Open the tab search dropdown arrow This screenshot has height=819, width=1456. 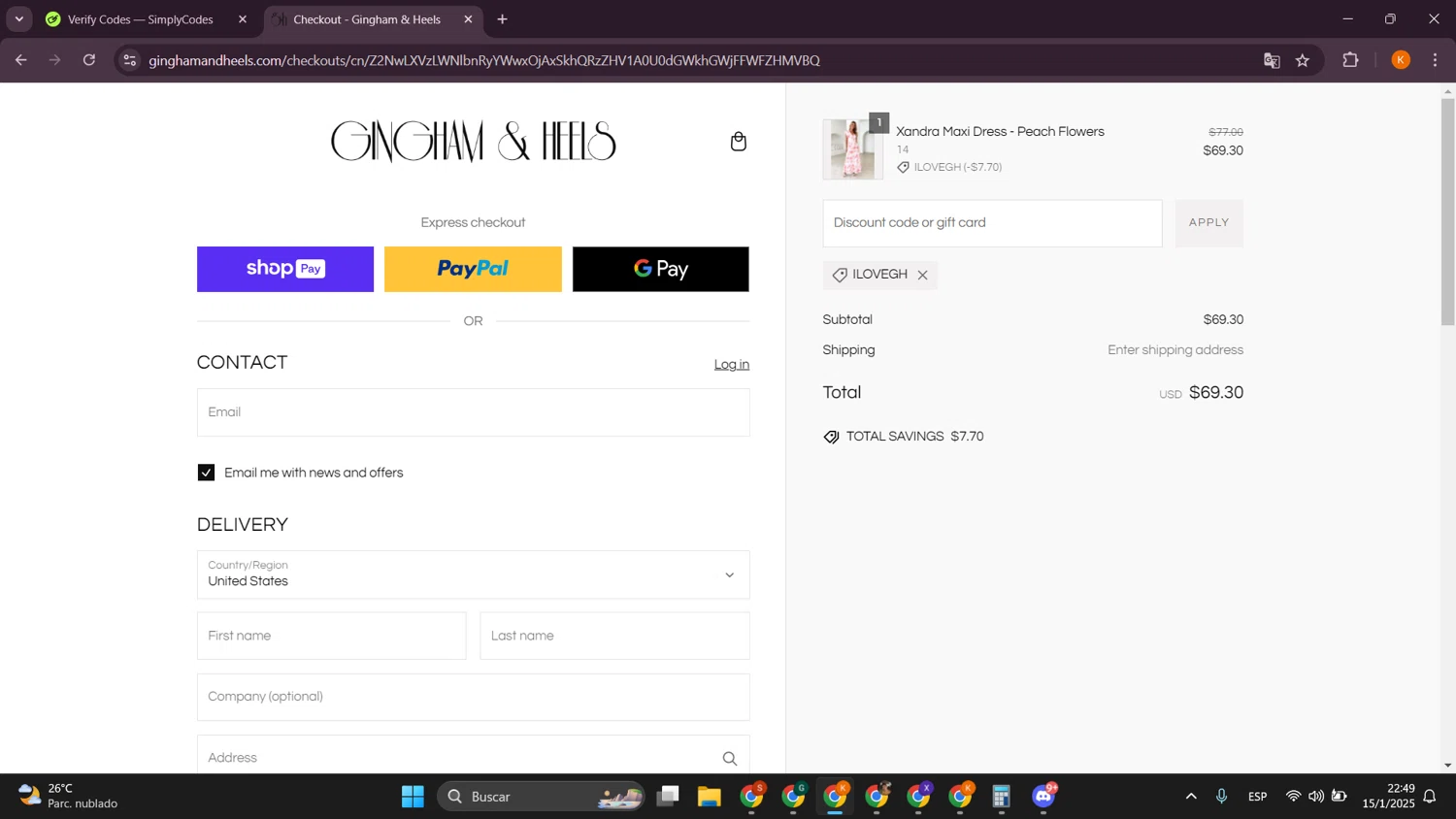[18, 19]
